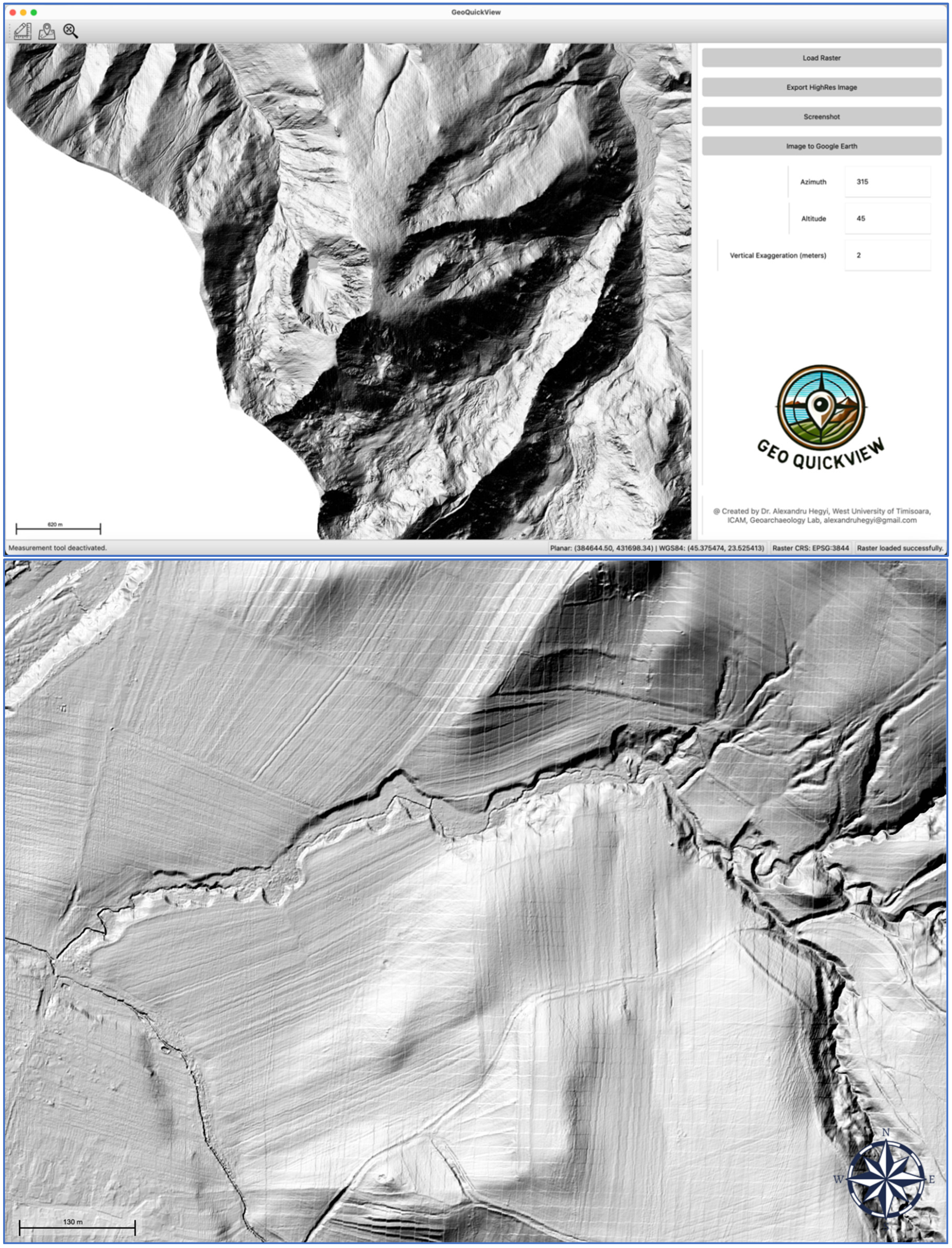
Task: Activate the ruler measurement tool
Action: pyautogui.click(x=23, y=31)
